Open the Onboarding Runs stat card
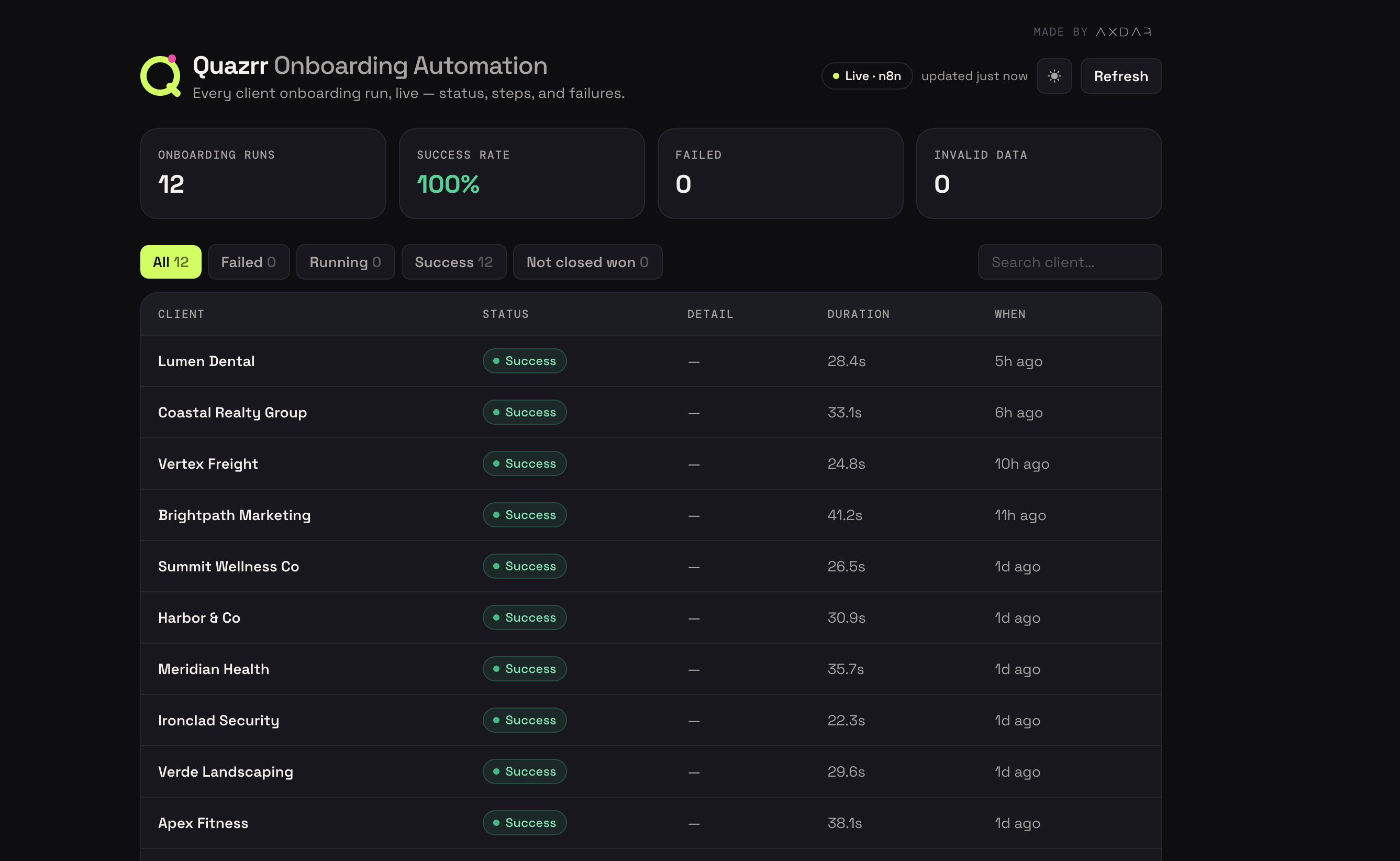This screenshot has width=1400, height=861. pos(263,174)
